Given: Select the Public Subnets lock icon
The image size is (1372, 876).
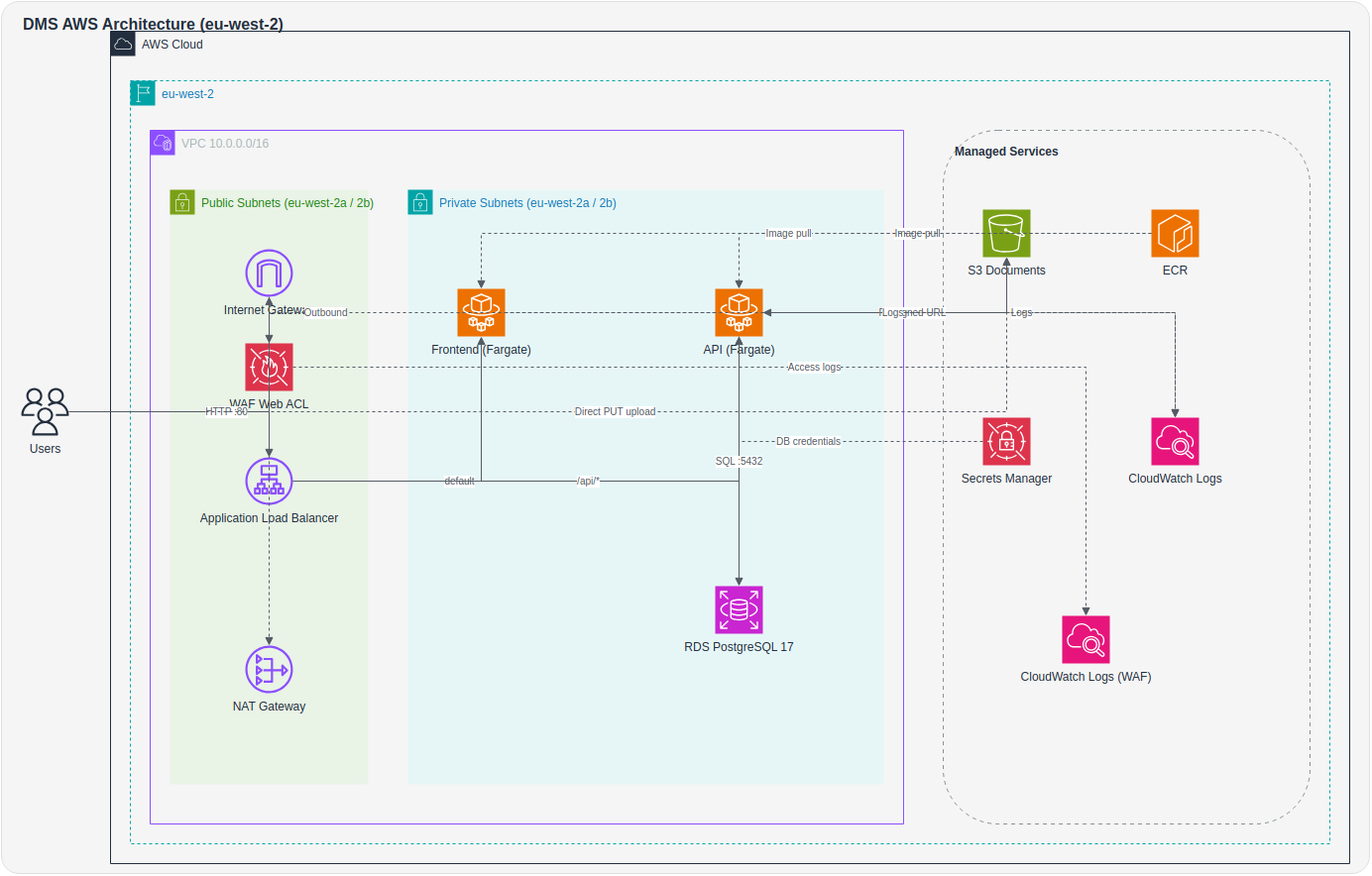Looking at the screenshot, I should pyautogui.click(x=182, y=202).
